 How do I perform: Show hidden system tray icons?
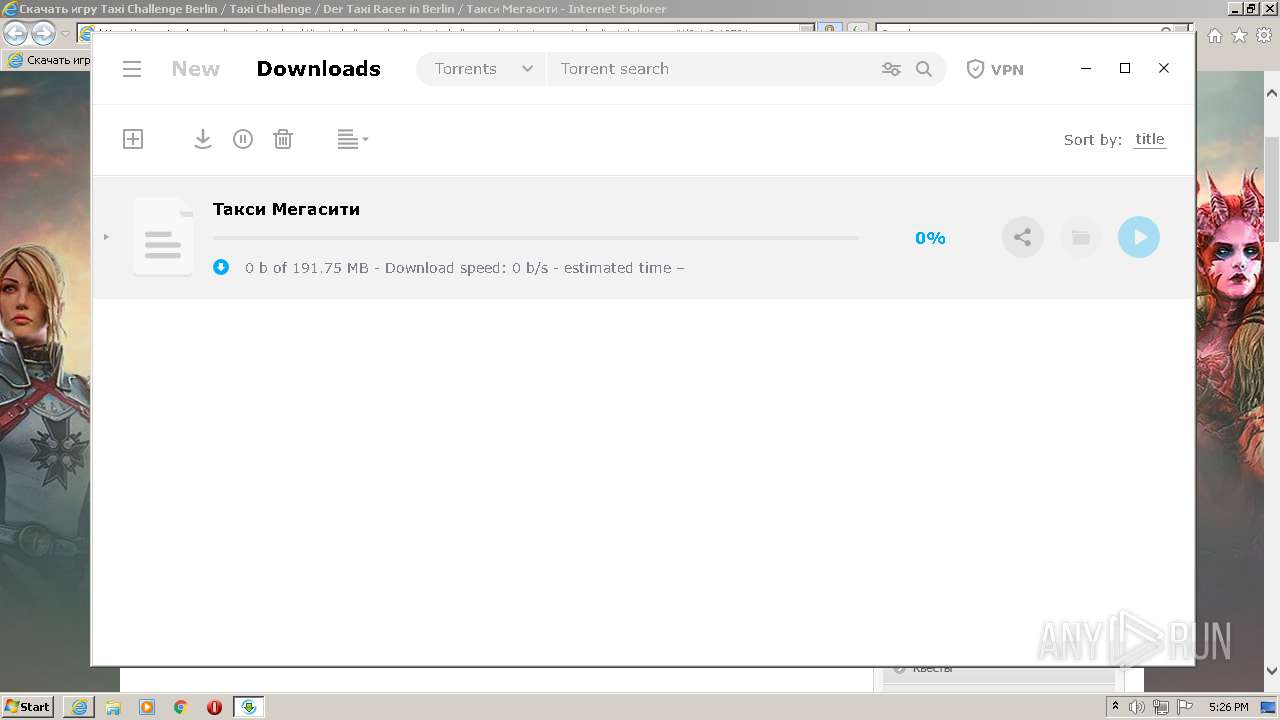pyautogui.click(x=1116, y=707)
